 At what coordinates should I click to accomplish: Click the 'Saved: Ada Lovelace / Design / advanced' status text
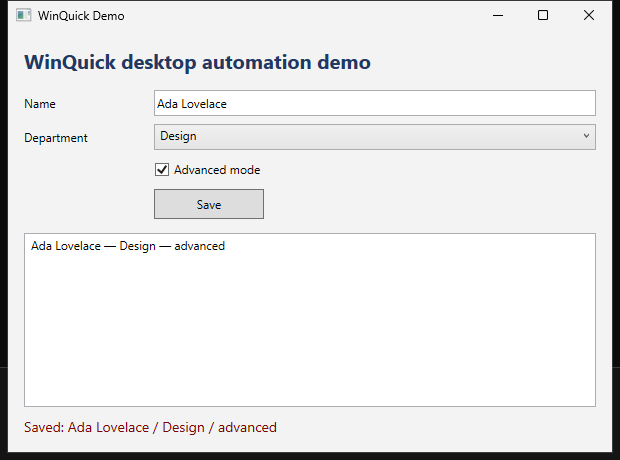150,428
